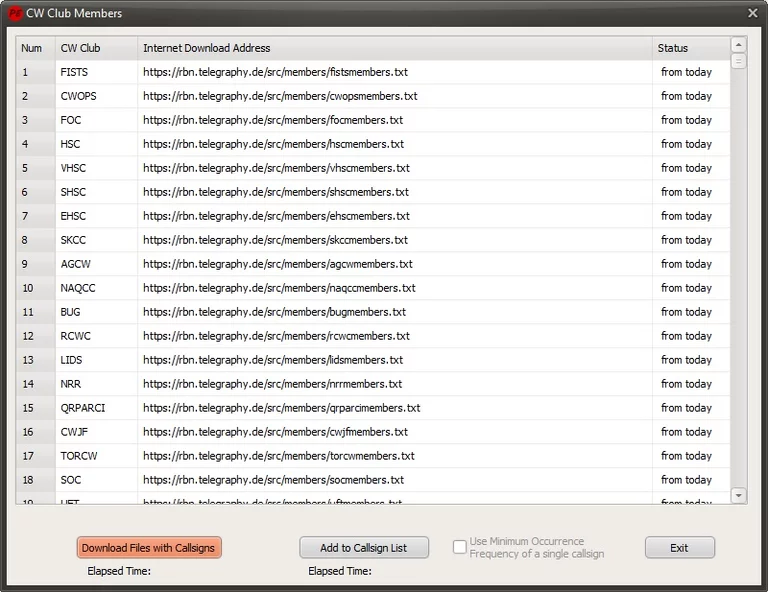Click the CW Club column header
Image resolution: width=768 pixels, height=592 pixels.
point(95,48)
